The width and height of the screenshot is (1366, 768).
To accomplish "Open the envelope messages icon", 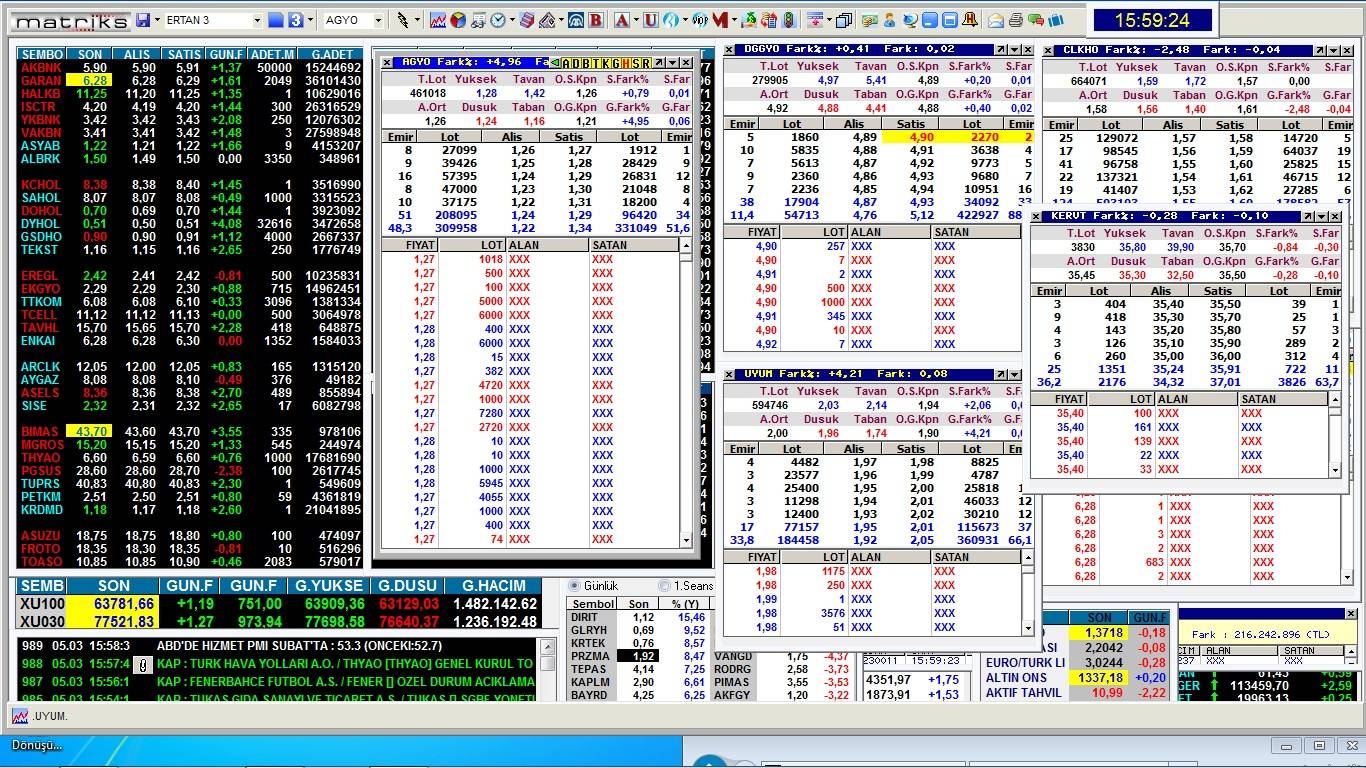I will [996, 20].
